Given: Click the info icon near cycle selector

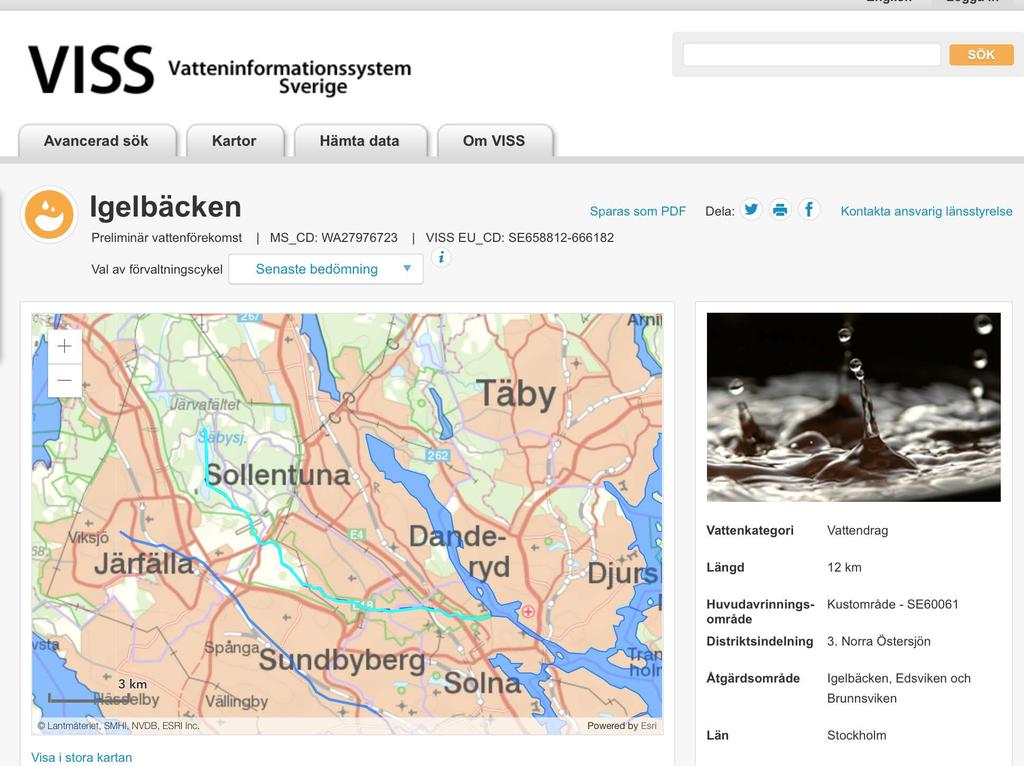Looking at the screenshot, I should (441, 257).
